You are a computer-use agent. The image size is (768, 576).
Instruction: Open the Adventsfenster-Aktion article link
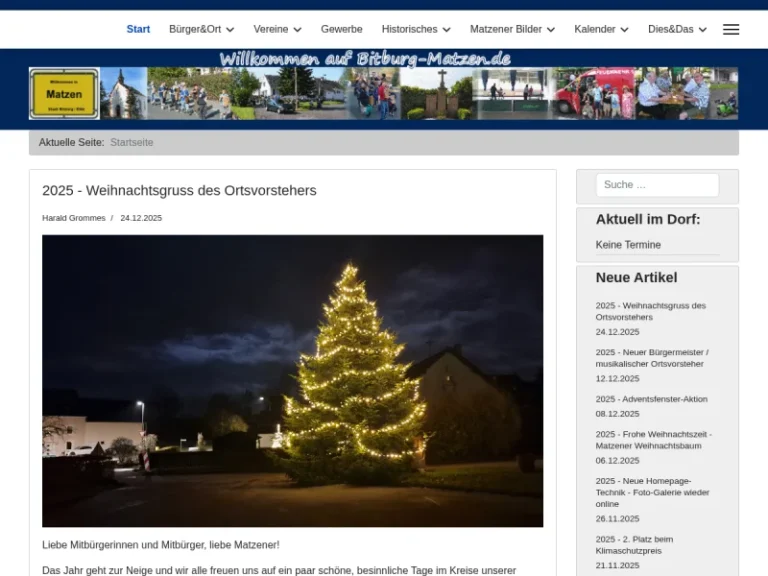(651, 399)
